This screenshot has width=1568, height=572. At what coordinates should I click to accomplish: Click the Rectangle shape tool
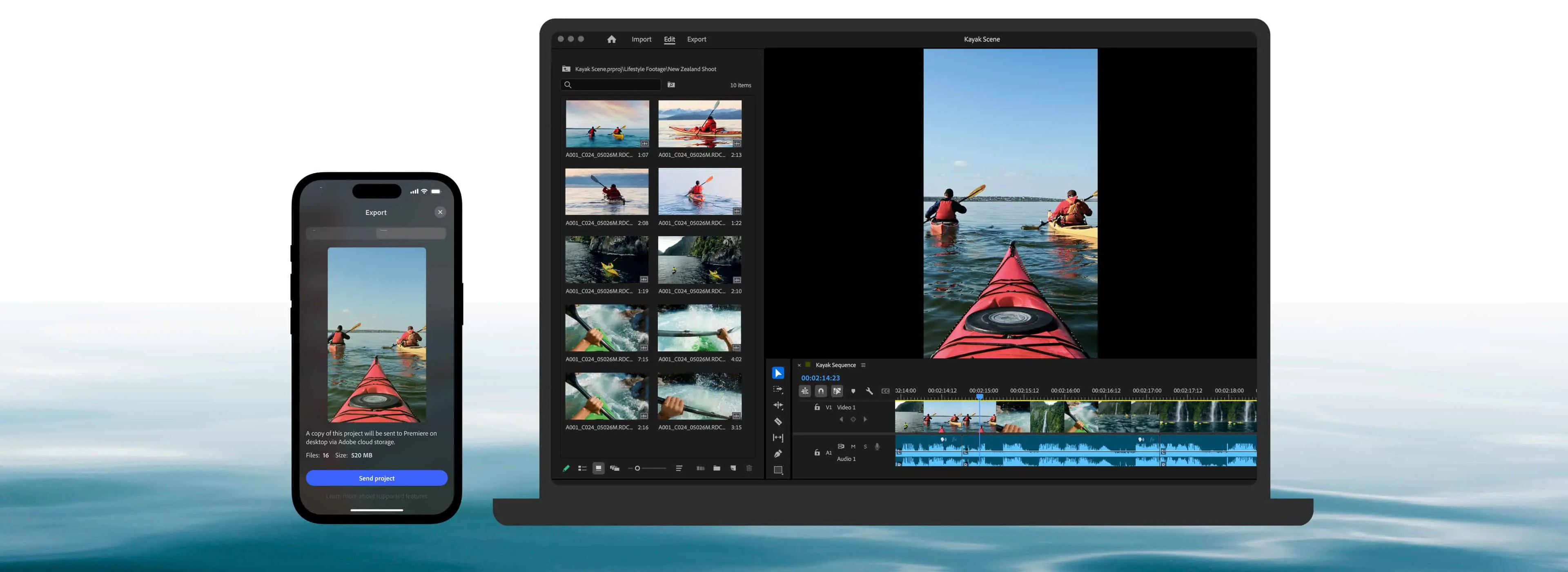(777, 470)
